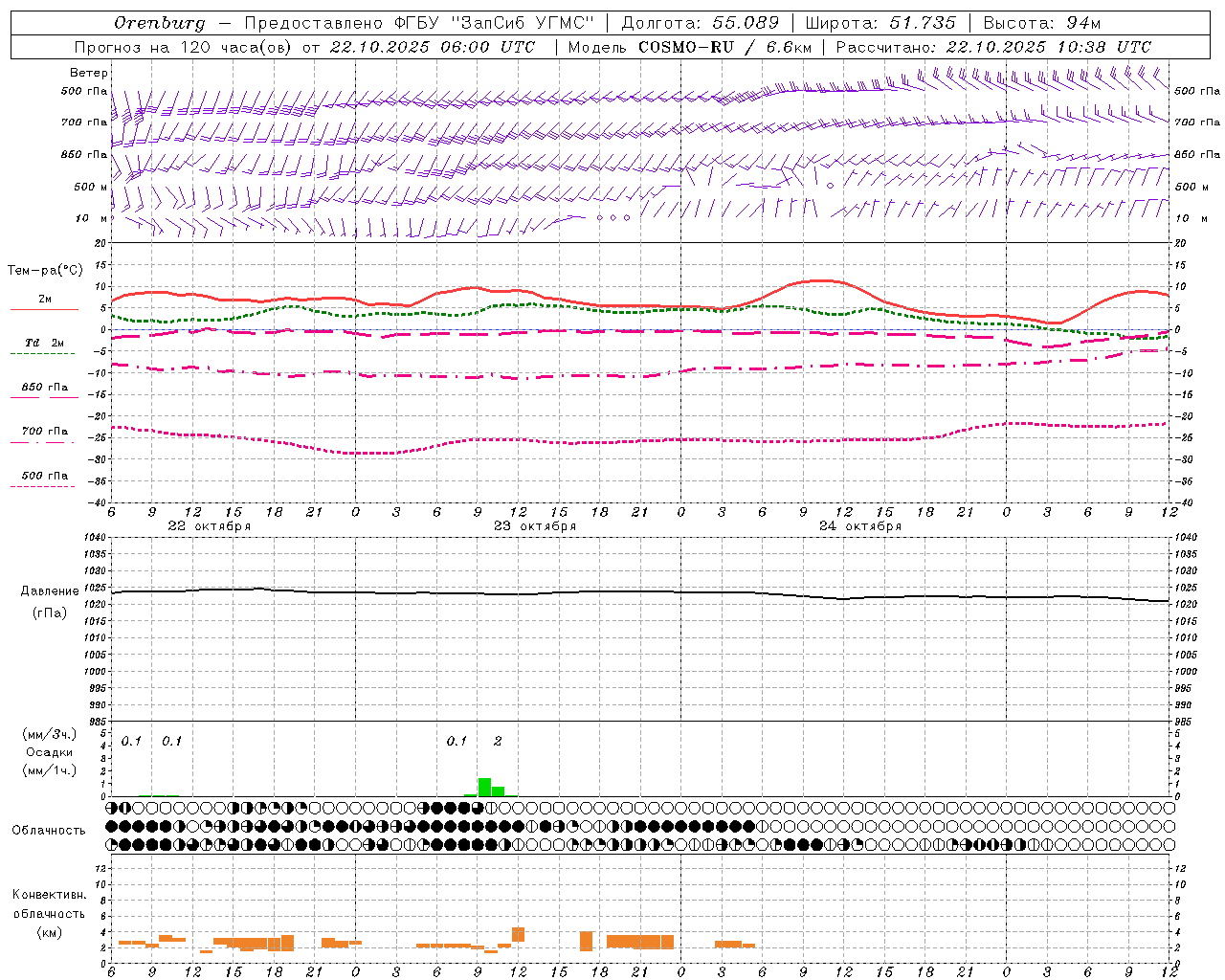Select the Тем-ра(°C) temperature panel label

(x=45, y=271)
